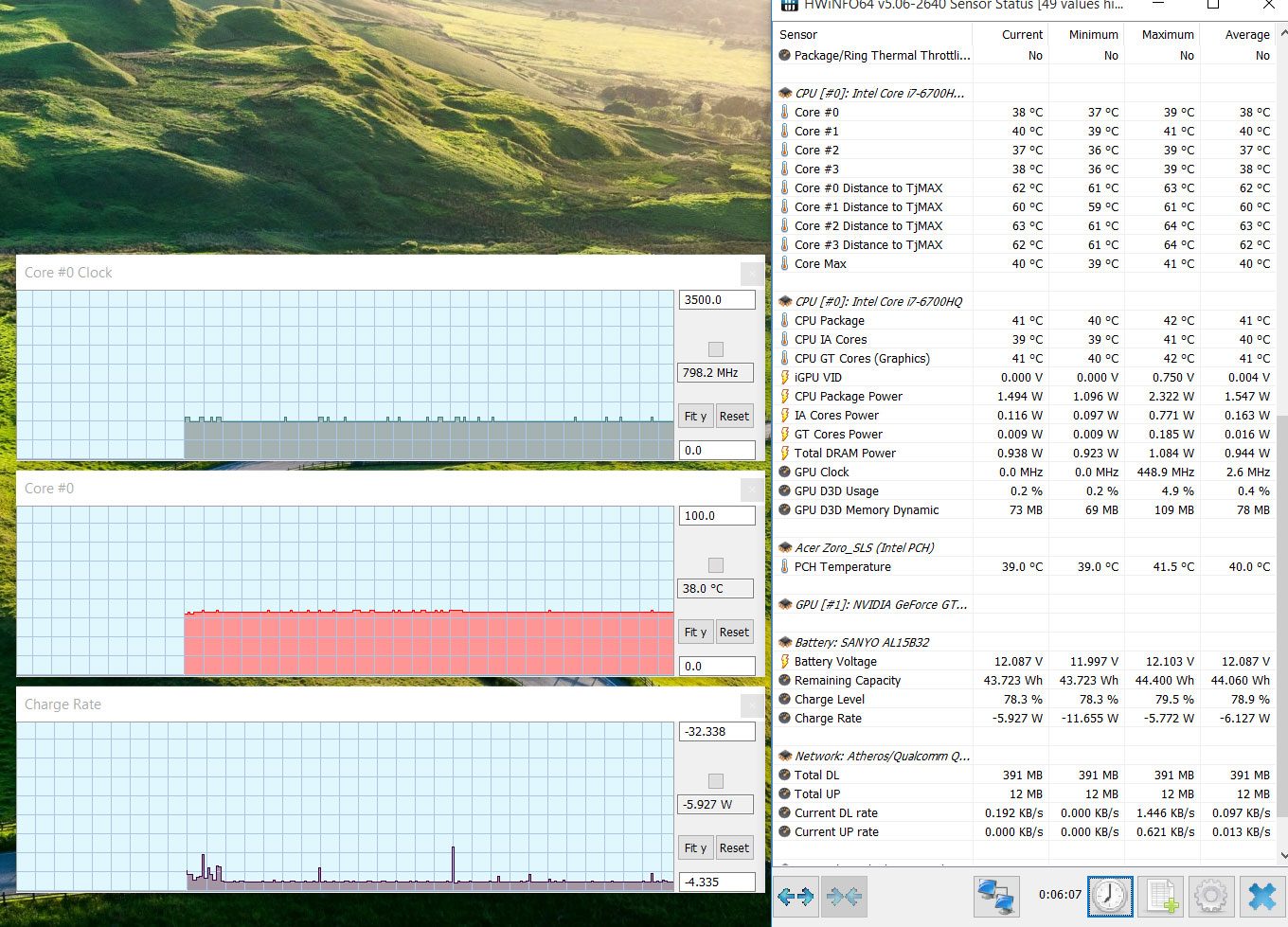Click chip icon of Acer Zoro_SLS group

click(x=785, y=547)
